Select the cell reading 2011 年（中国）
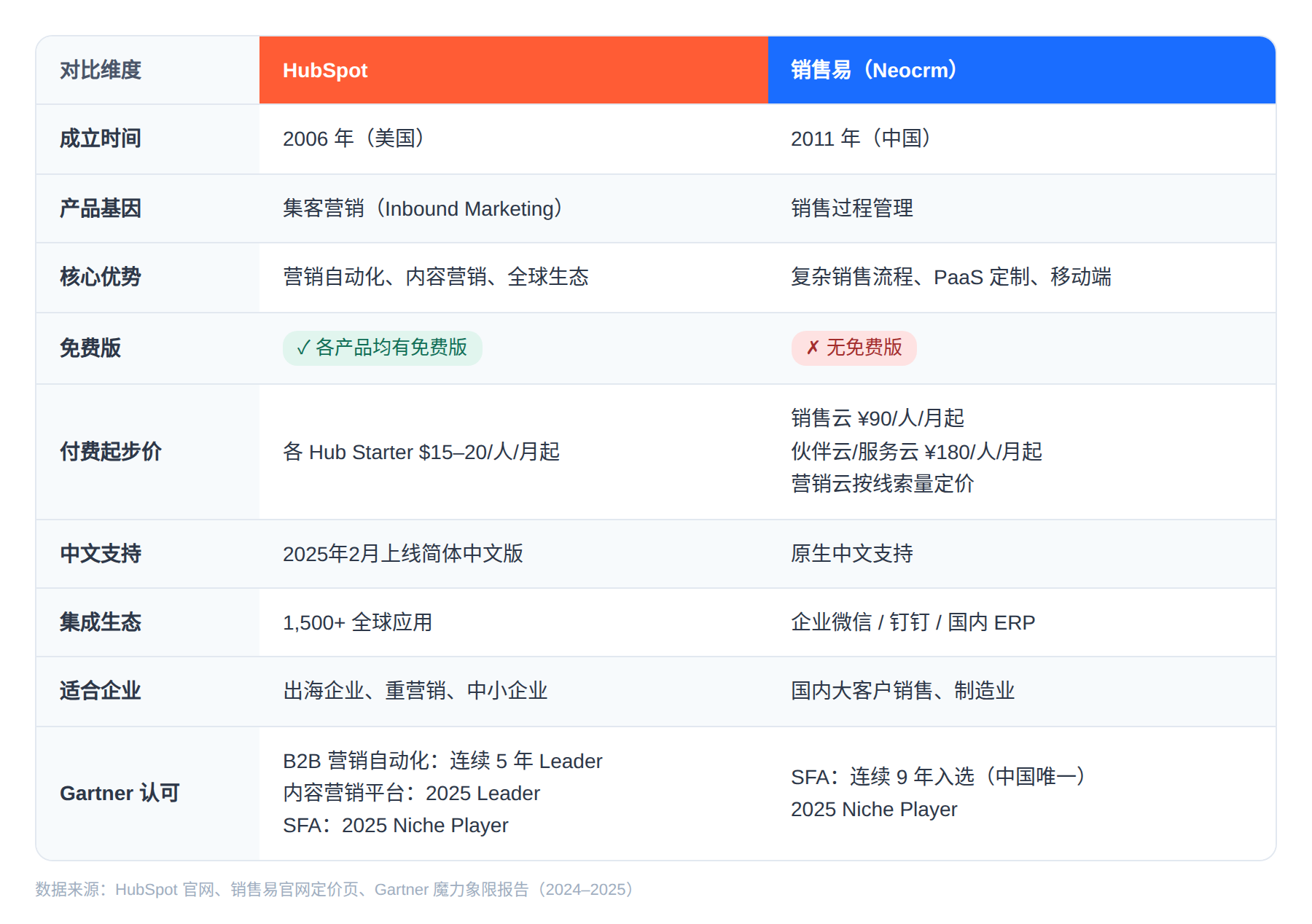The width and height of the screenshot is (1312, 924). [1022, 138]
